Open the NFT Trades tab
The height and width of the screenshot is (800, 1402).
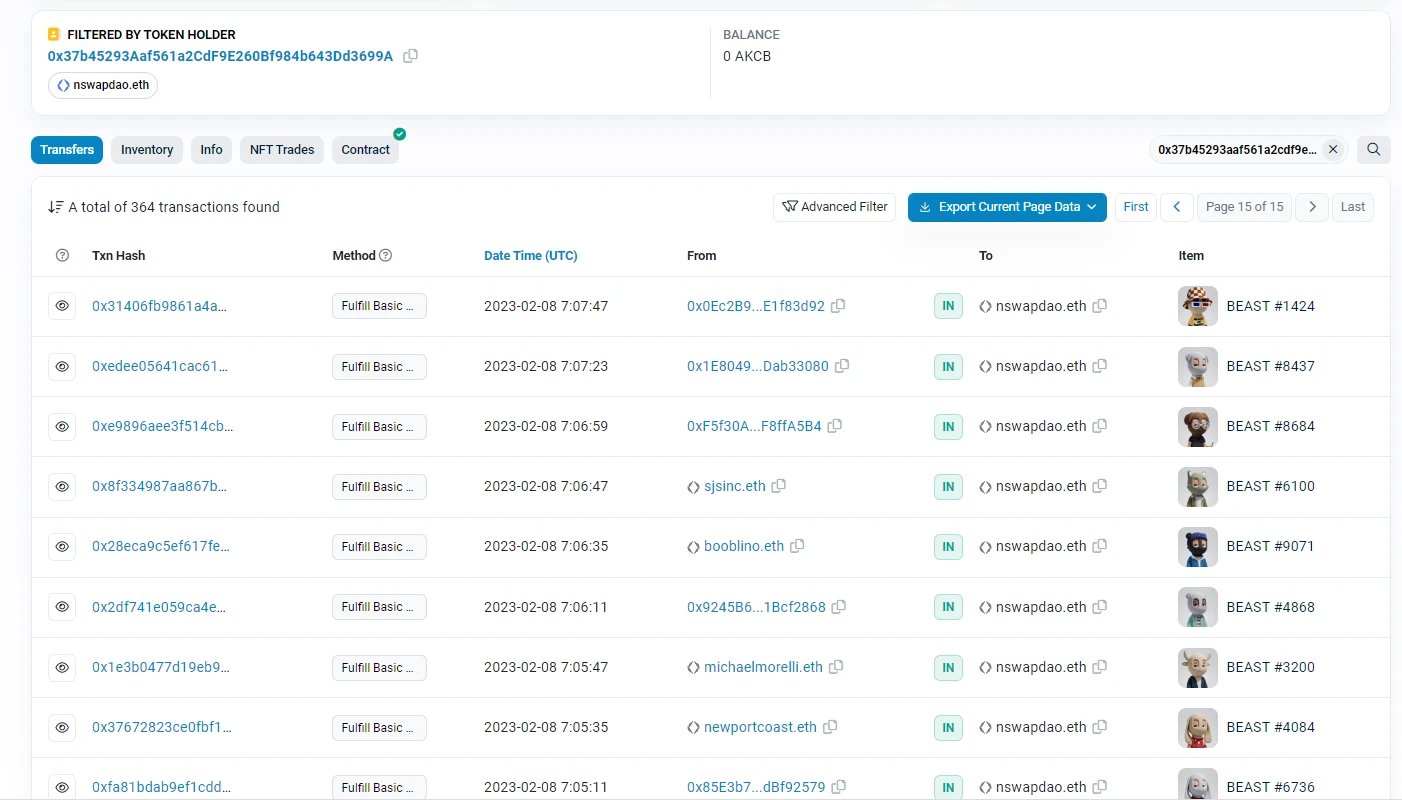pyautogui.click(x=281, y=150)
